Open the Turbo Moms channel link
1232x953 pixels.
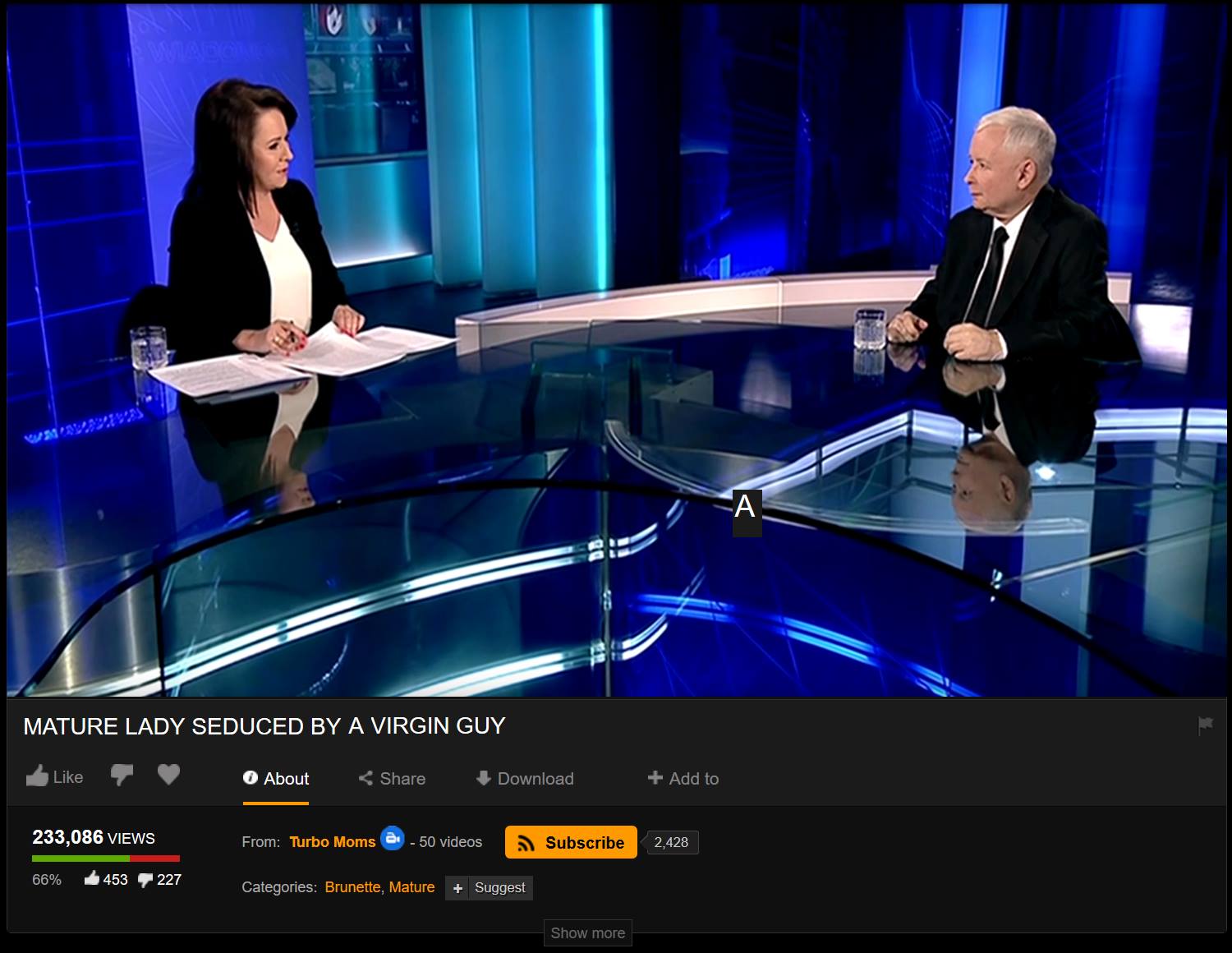[332, 842]
